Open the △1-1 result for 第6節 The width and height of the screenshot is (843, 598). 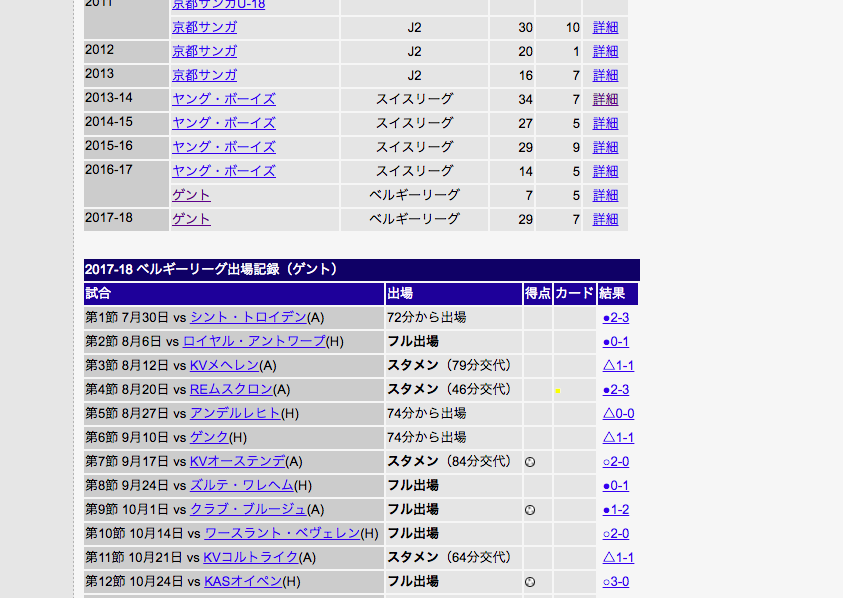[x=618, y=438]
